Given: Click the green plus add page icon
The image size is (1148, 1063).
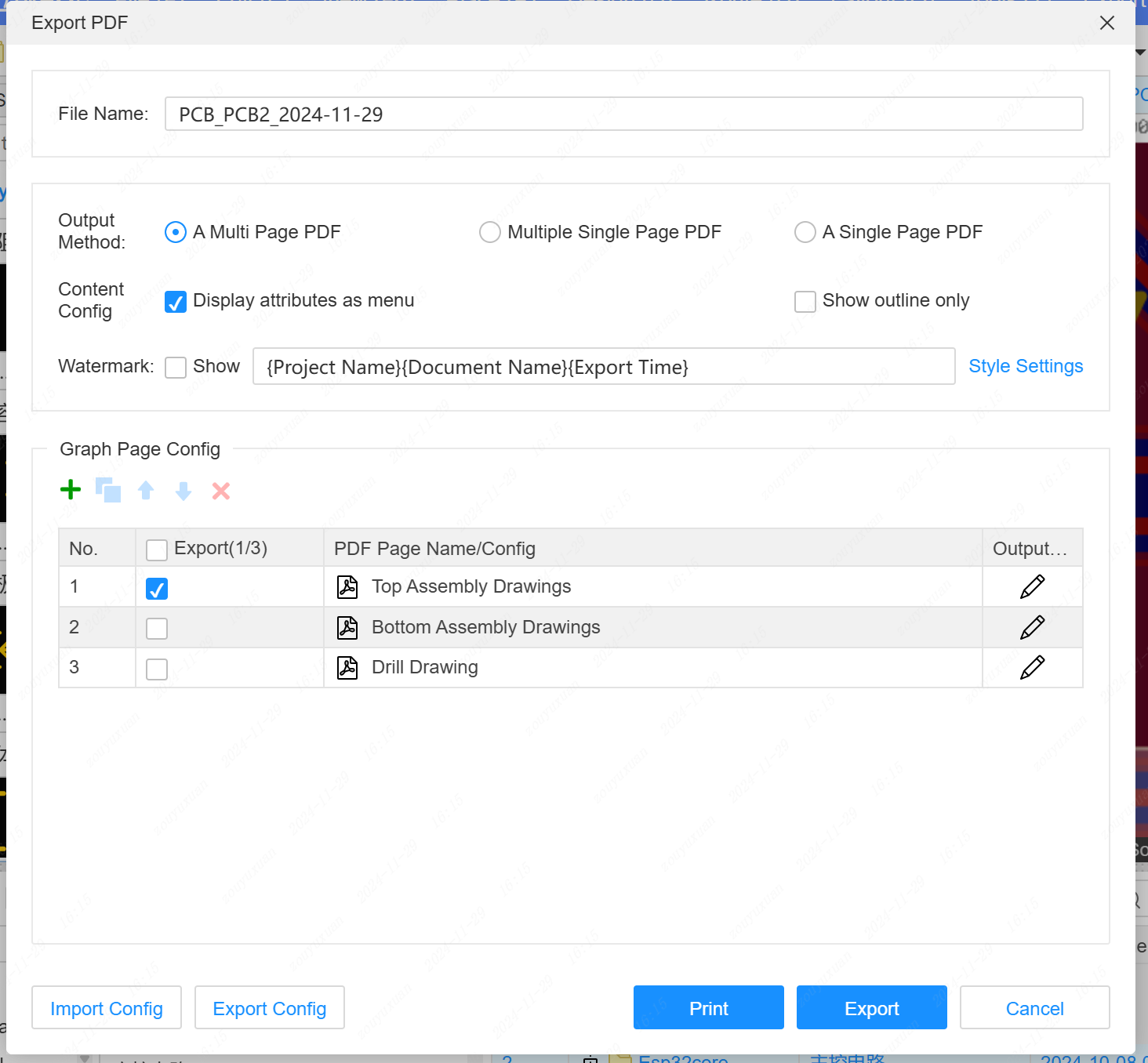Looking at the screenshot, I should (71, 490).
